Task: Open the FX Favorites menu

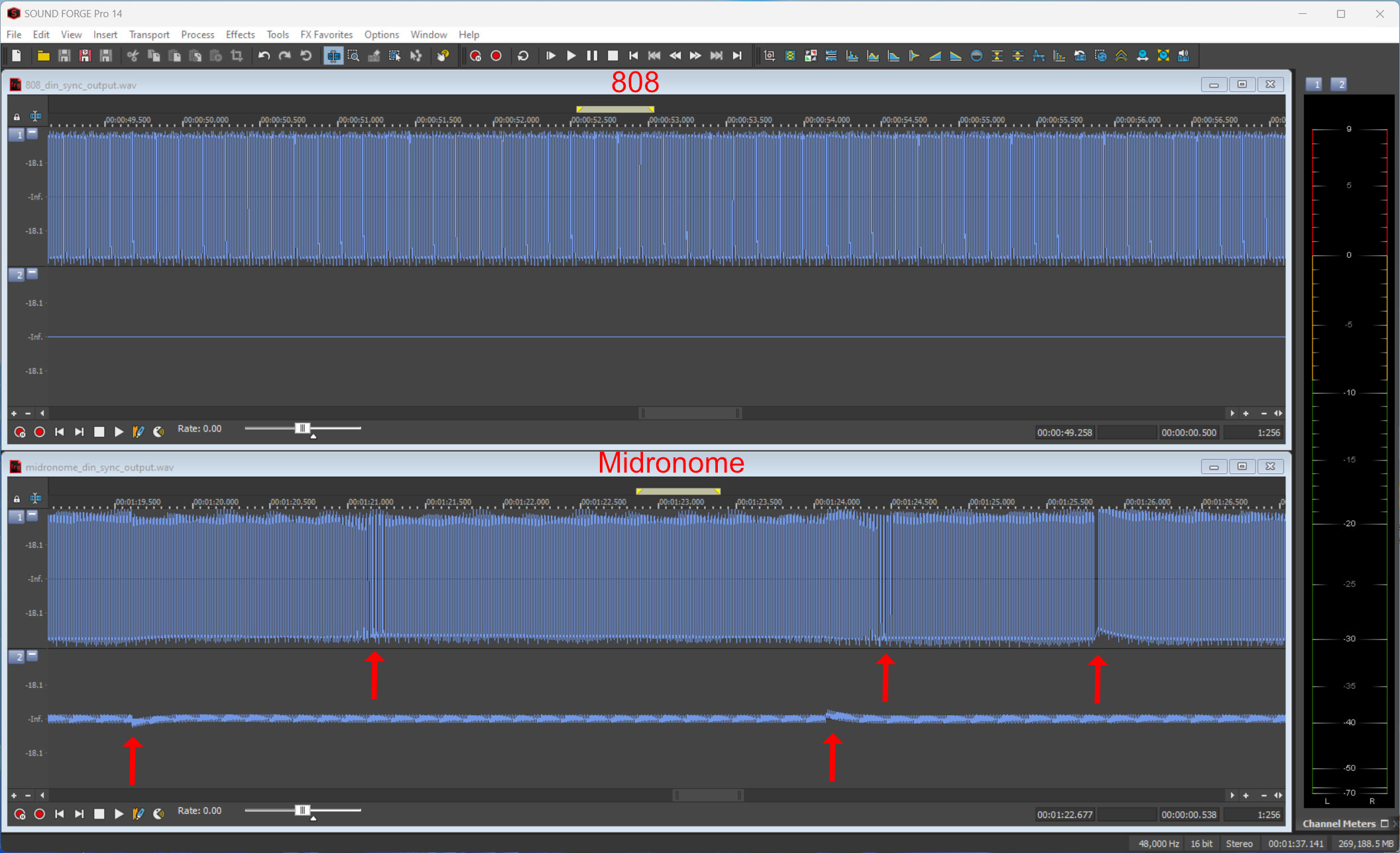Action: (x=326, y=34)
